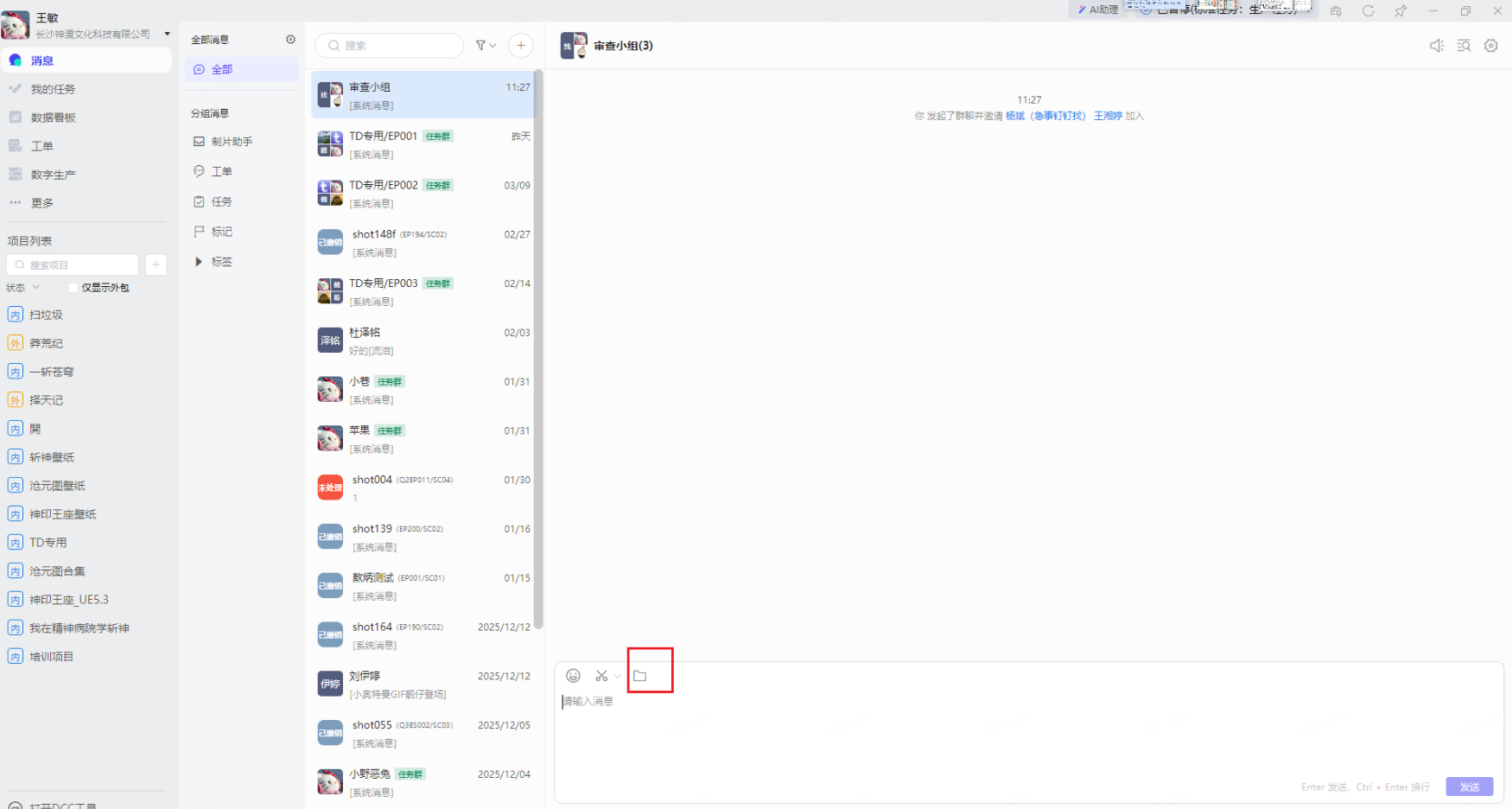Screen dimensions: 1512x809
Task: Open the AI助理 button
Action: click(1098, 10)
